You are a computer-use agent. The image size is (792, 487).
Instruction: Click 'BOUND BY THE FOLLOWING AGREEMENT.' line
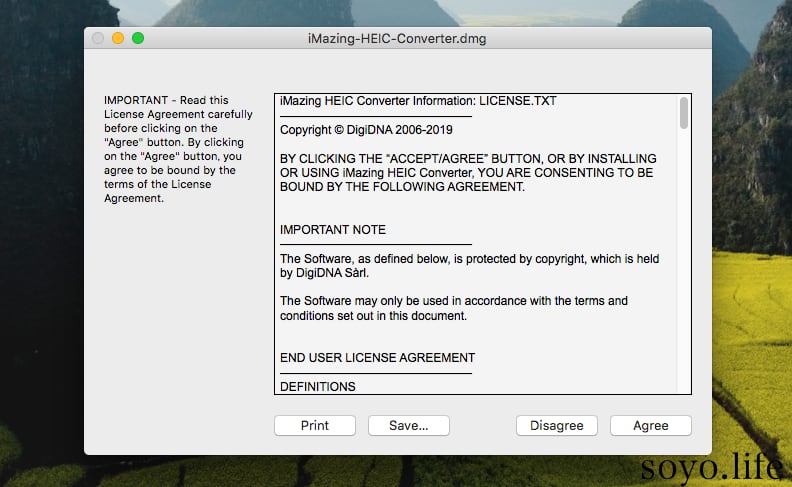point(403,187)
